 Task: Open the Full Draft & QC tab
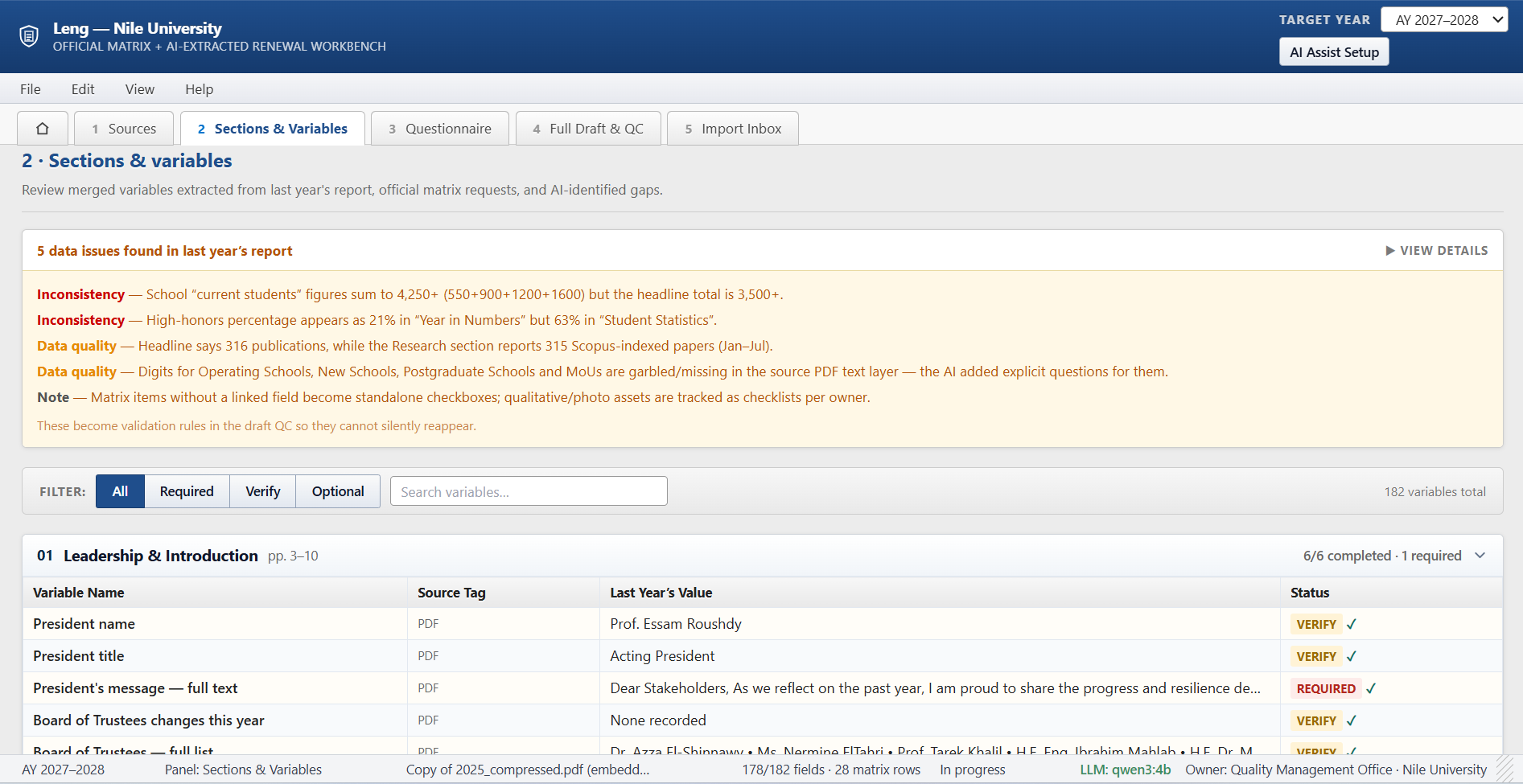tap(588, 129)
